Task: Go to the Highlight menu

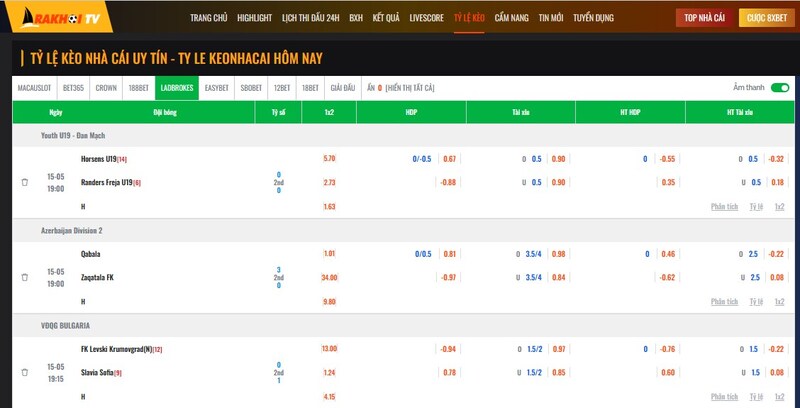Action: pyautogui.click(x=255, y=18)
